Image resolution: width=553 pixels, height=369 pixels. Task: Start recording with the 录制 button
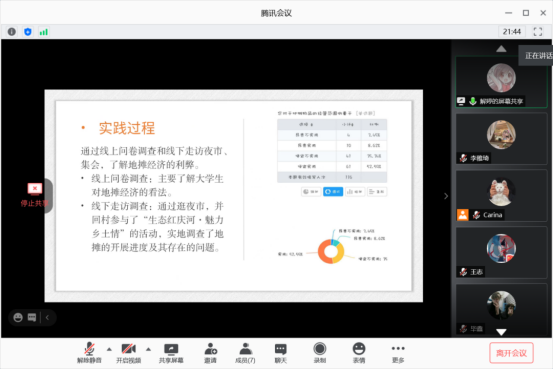pyautogui.click(x=320, y=353)
